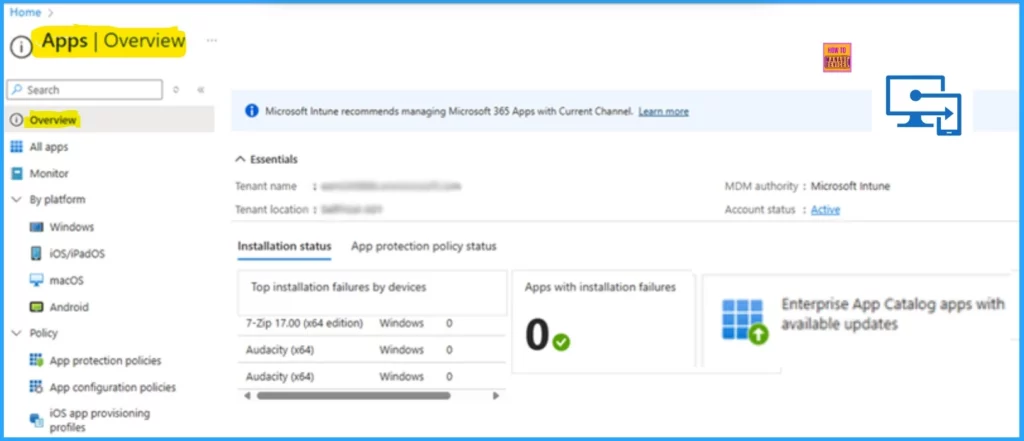
Task: Select iOS/iPadOS platform entry
Action: pyautogui.click(x=77, y=253)
